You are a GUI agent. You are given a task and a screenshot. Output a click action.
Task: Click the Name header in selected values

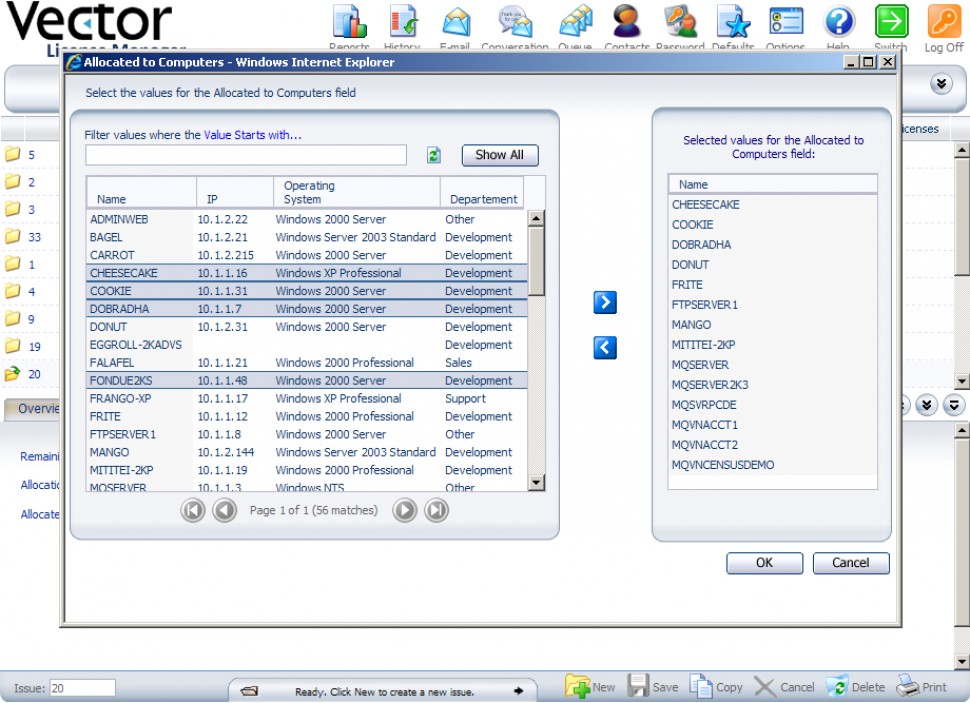772,184
